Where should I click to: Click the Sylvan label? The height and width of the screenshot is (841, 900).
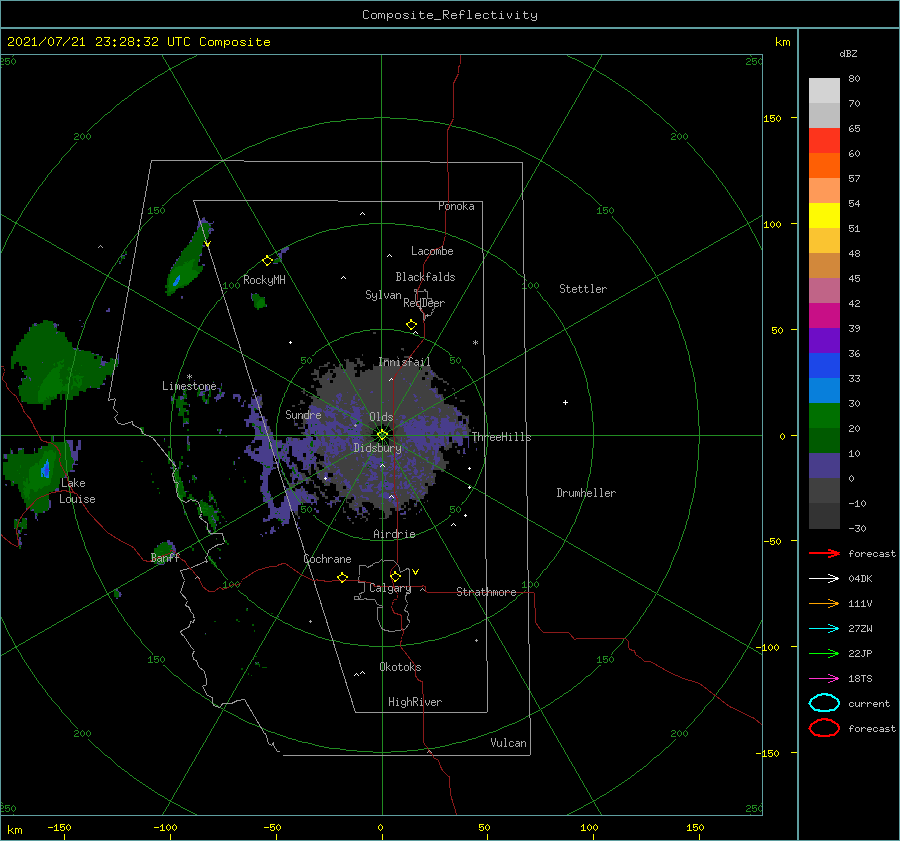tap(383, 294)
